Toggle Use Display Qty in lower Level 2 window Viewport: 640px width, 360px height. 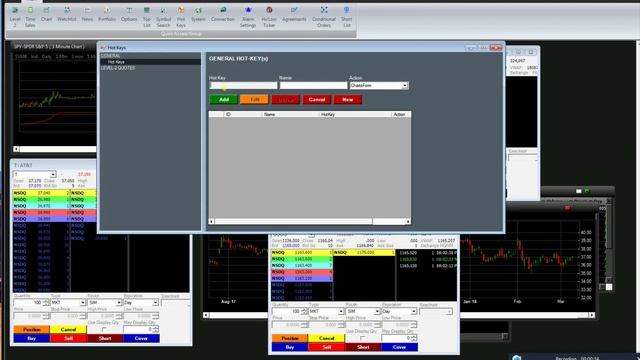[362, 338]
